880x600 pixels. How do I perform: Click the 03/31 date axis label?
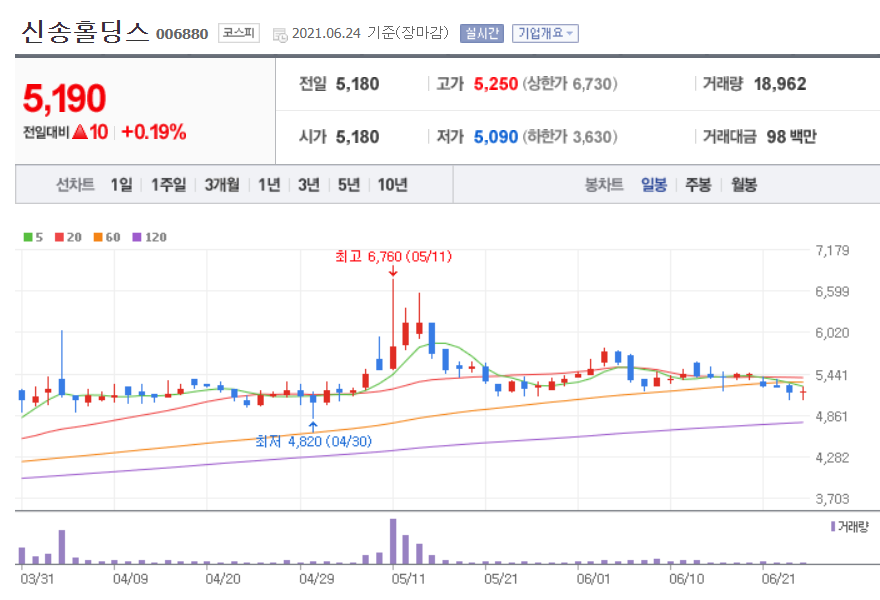click(37, 579)
